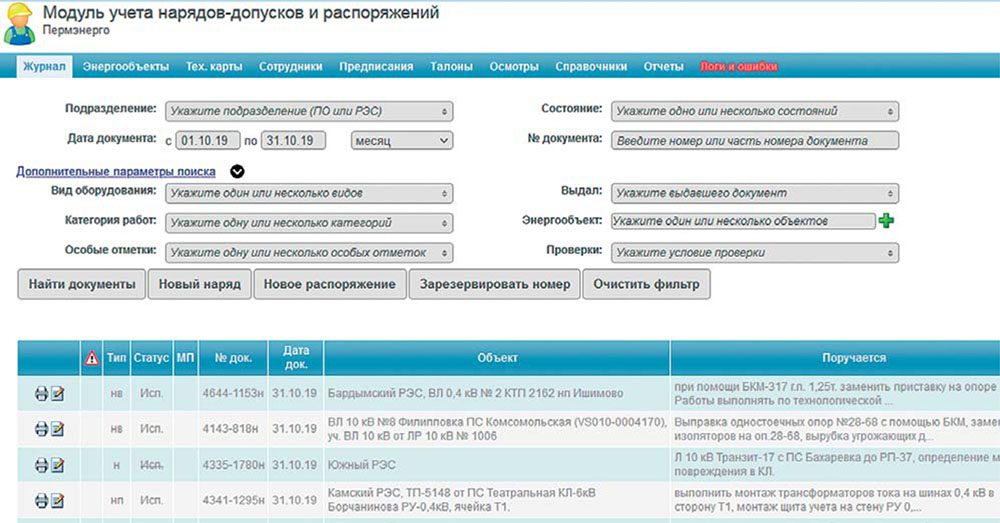Screen dimensions: 1000x523
Task: Collapse the additional search parameters chevron
Action: coord(237,171)
